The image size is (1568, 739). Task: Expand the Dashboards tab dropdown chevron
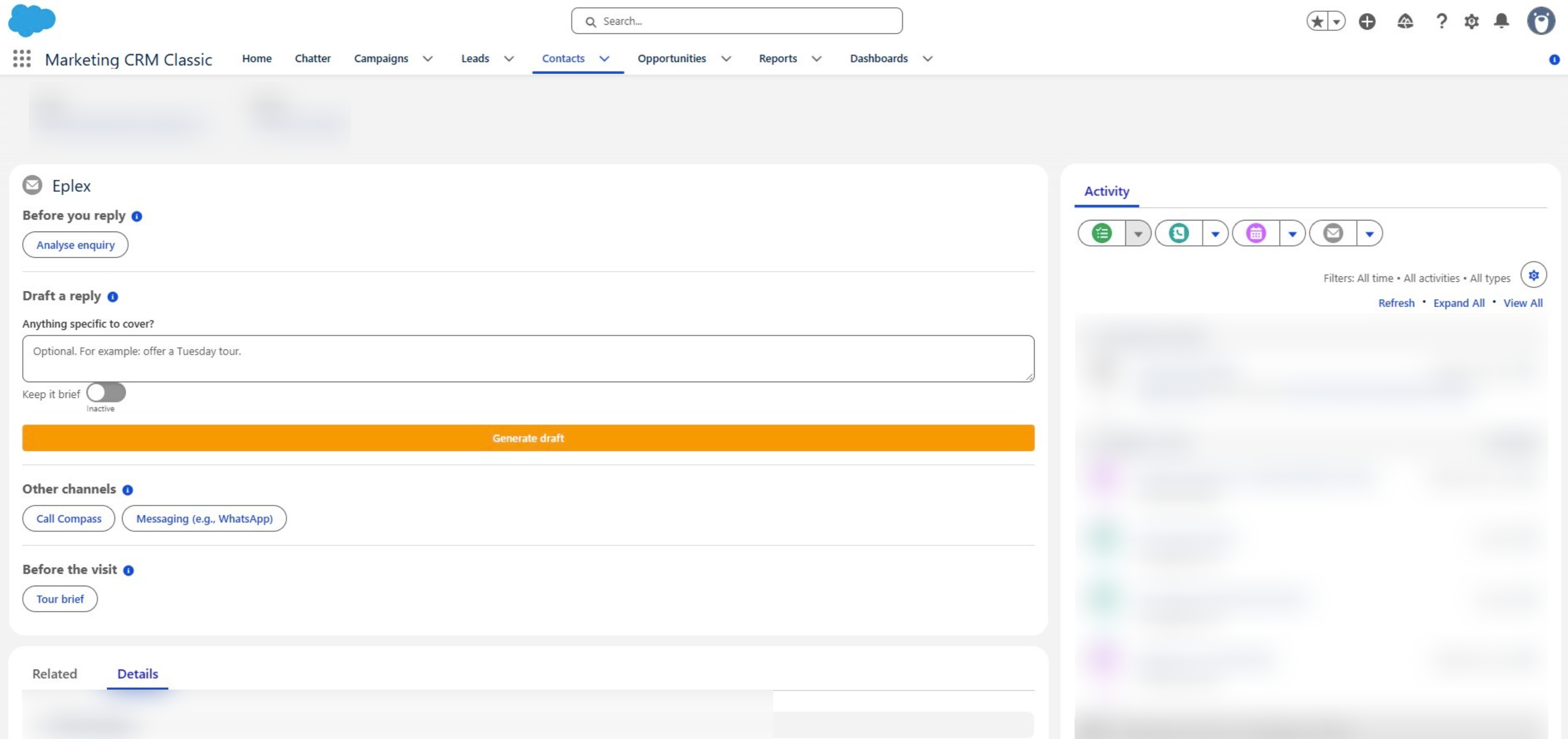[x=928, y=59]
